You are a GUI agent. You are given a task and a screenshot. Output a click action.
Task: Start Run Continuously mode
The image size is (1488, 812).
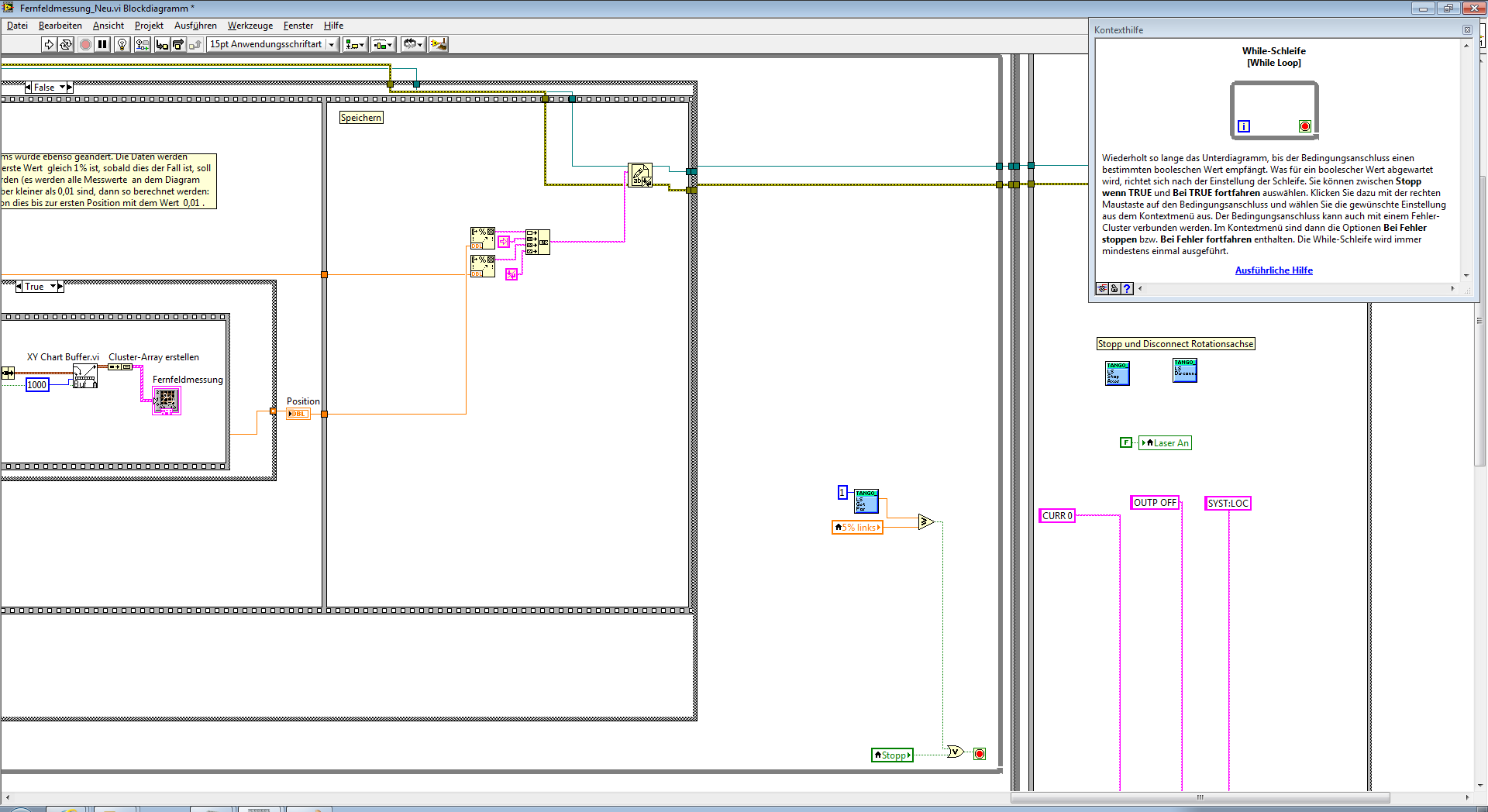[66, 44]
